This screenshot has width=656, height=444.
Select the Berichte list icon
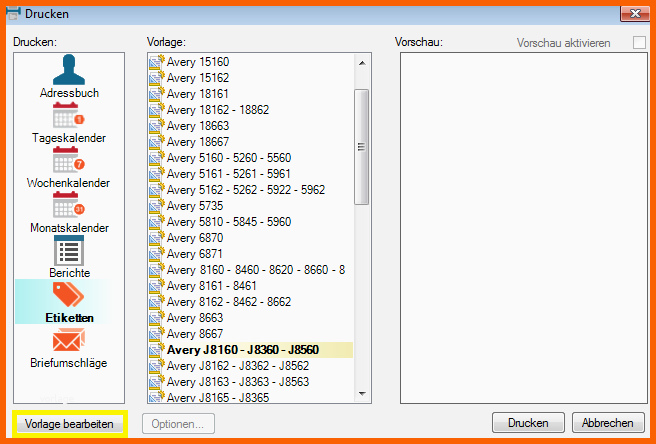click(x=69, y=250)
